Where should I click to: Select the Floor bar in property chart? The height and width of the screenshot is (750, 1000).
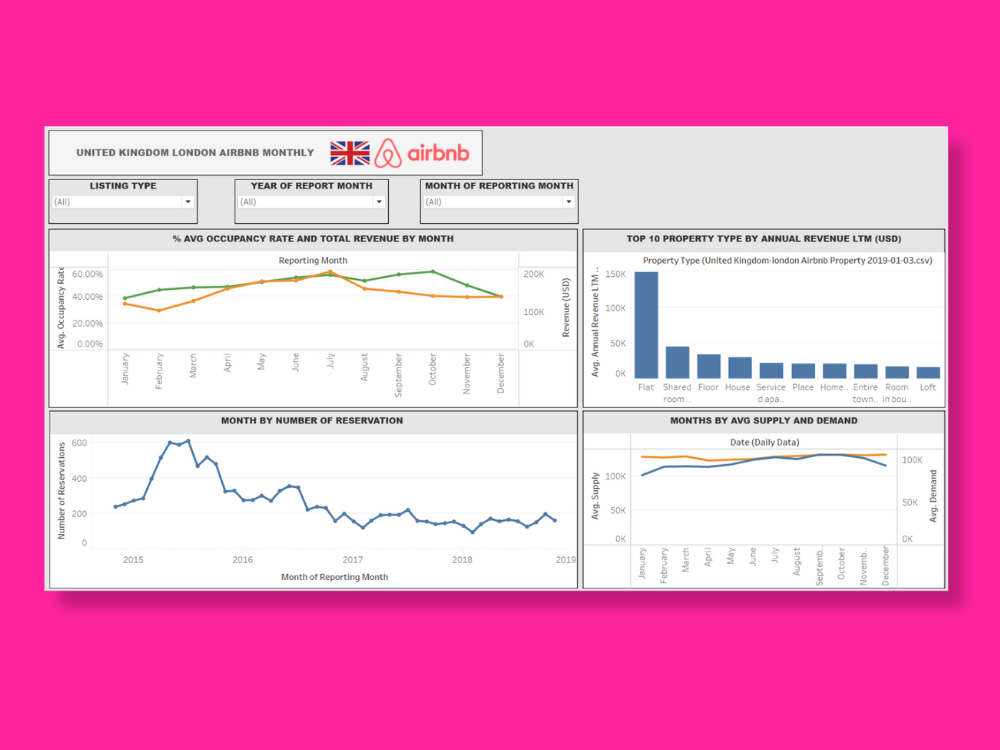click(x=709, y=366)
